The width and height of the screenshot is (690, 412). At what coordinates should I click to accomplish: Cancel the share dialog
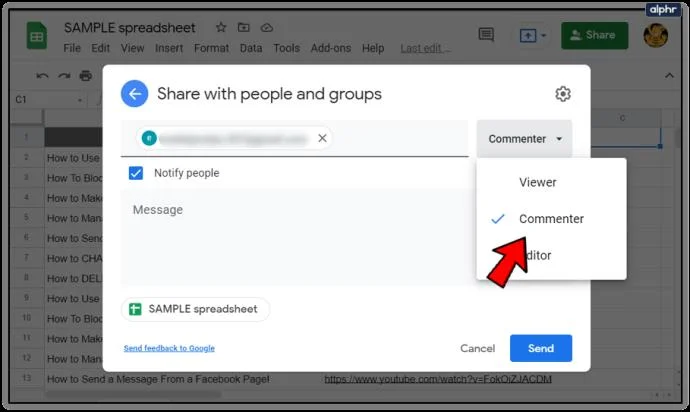tap(477, 348)
